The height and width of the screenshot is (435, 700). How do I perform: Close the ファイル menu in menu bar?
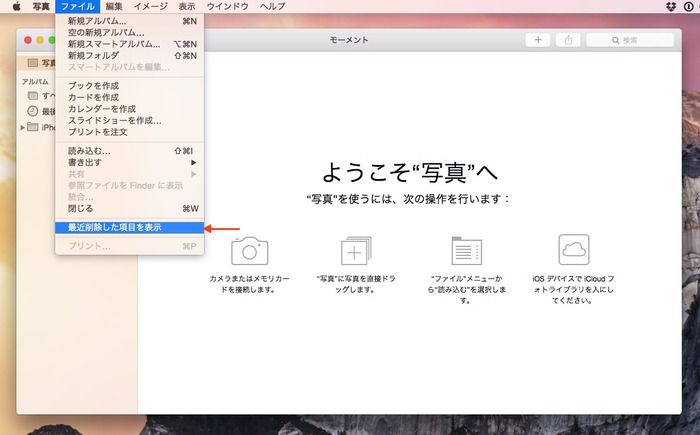pyautogui.click(x=78, y=6)
